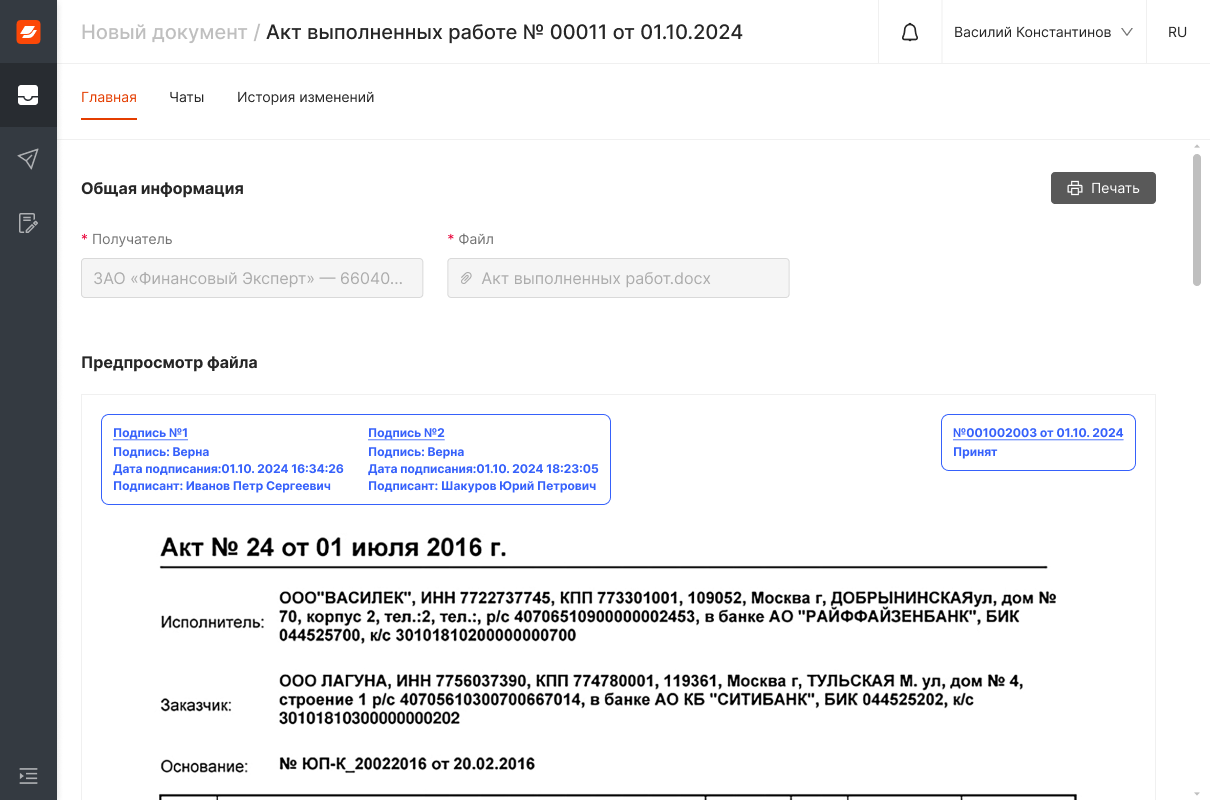
Task: Switch to the Главная tab
Action: [x=109, y=98]
